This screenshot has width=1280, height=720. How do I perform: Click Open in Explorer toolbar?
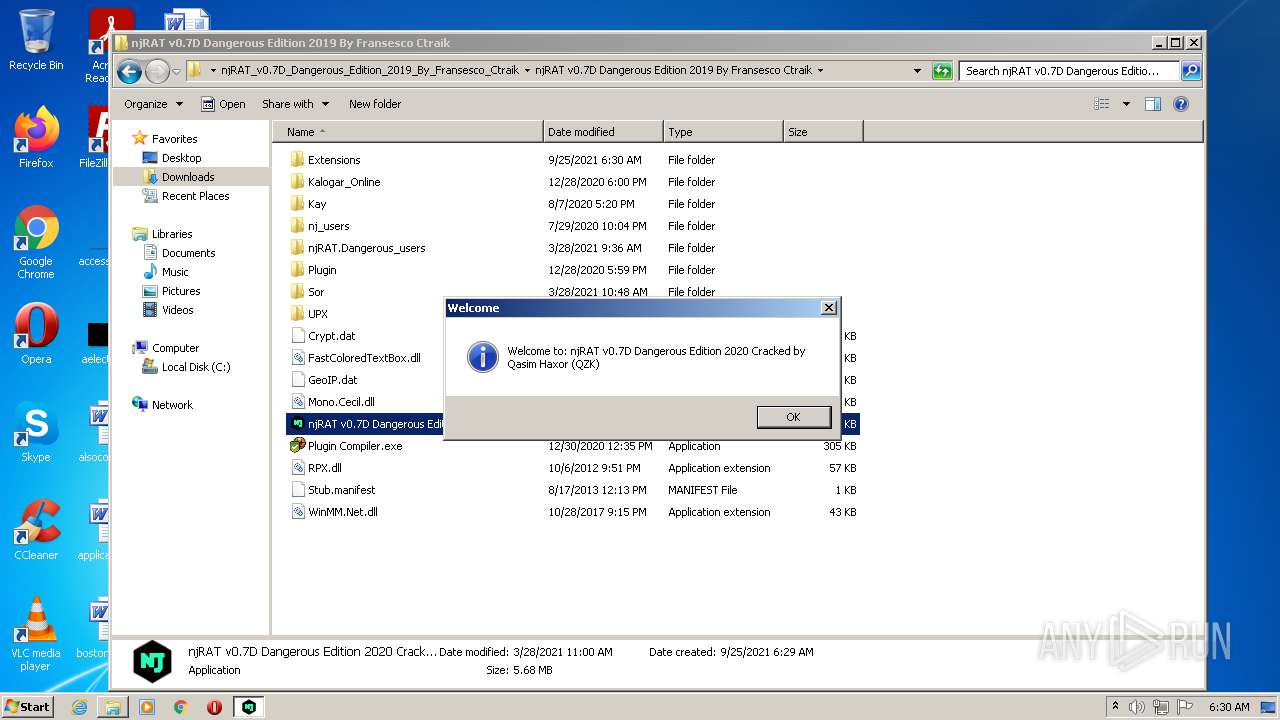[223, 104]
